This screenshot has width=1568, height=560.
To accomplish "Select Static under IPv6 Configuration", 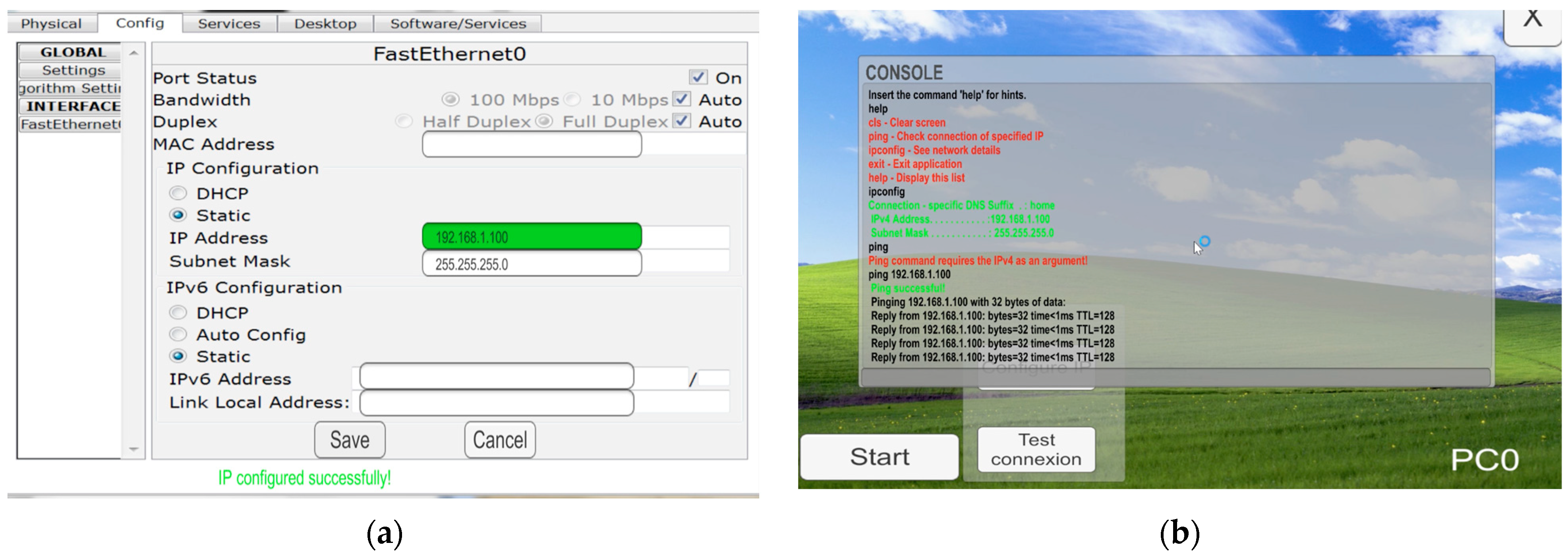I will (x=178, y=356).
